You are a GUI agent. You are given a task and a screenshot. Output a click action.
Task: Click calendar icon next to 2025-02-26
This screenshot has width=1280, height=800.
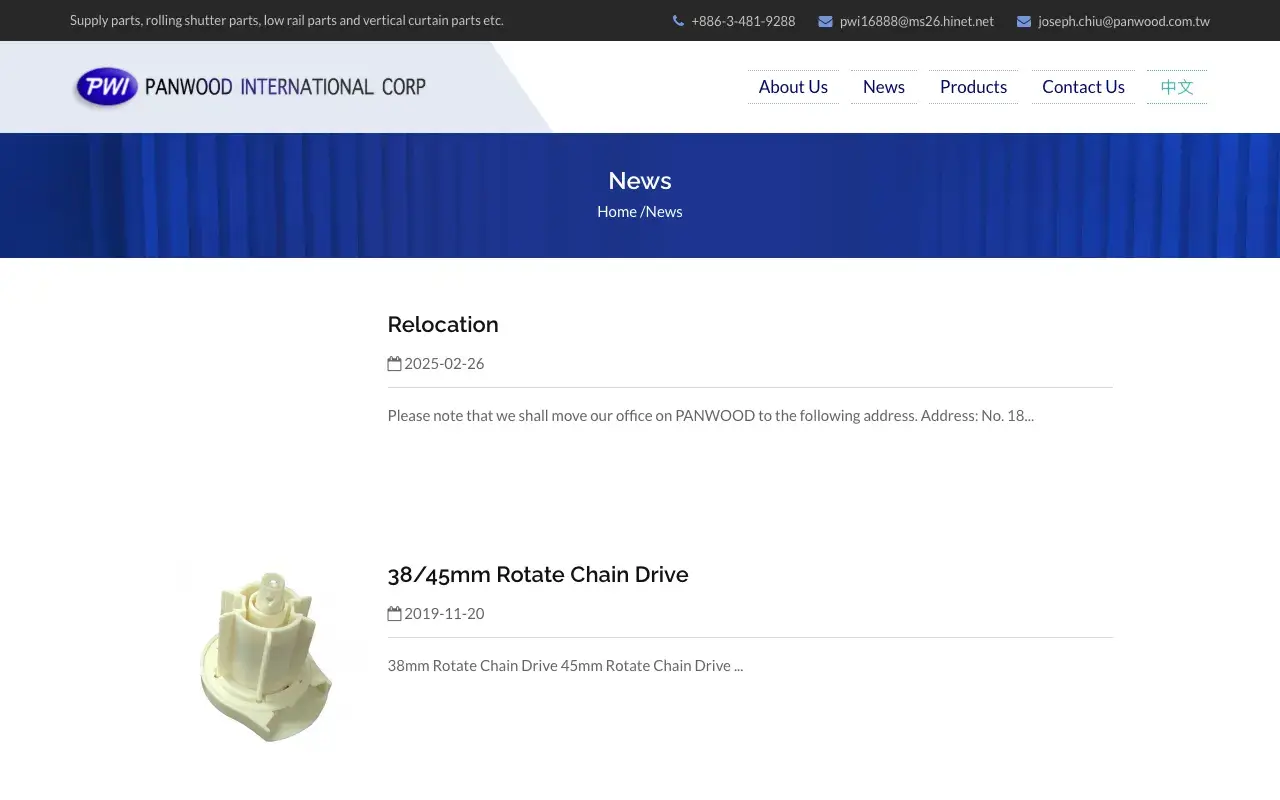point(394,363)
